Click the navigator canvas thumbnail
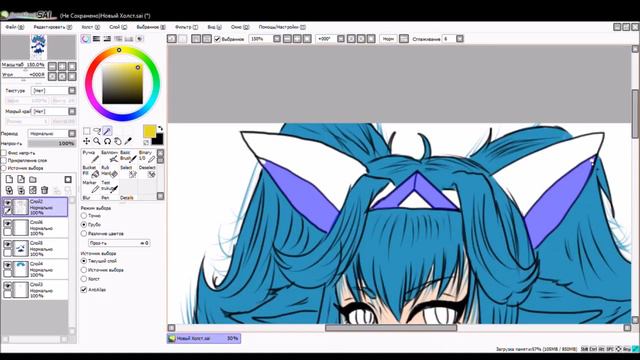Image resolution: width=640 pixels, height=360 pixels. pos(38,47)
